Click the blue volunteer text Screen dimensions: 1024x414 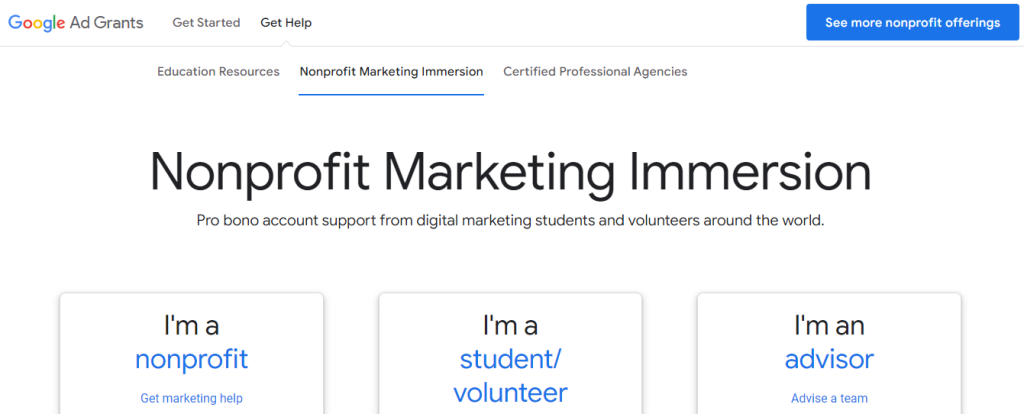(510, 392)
